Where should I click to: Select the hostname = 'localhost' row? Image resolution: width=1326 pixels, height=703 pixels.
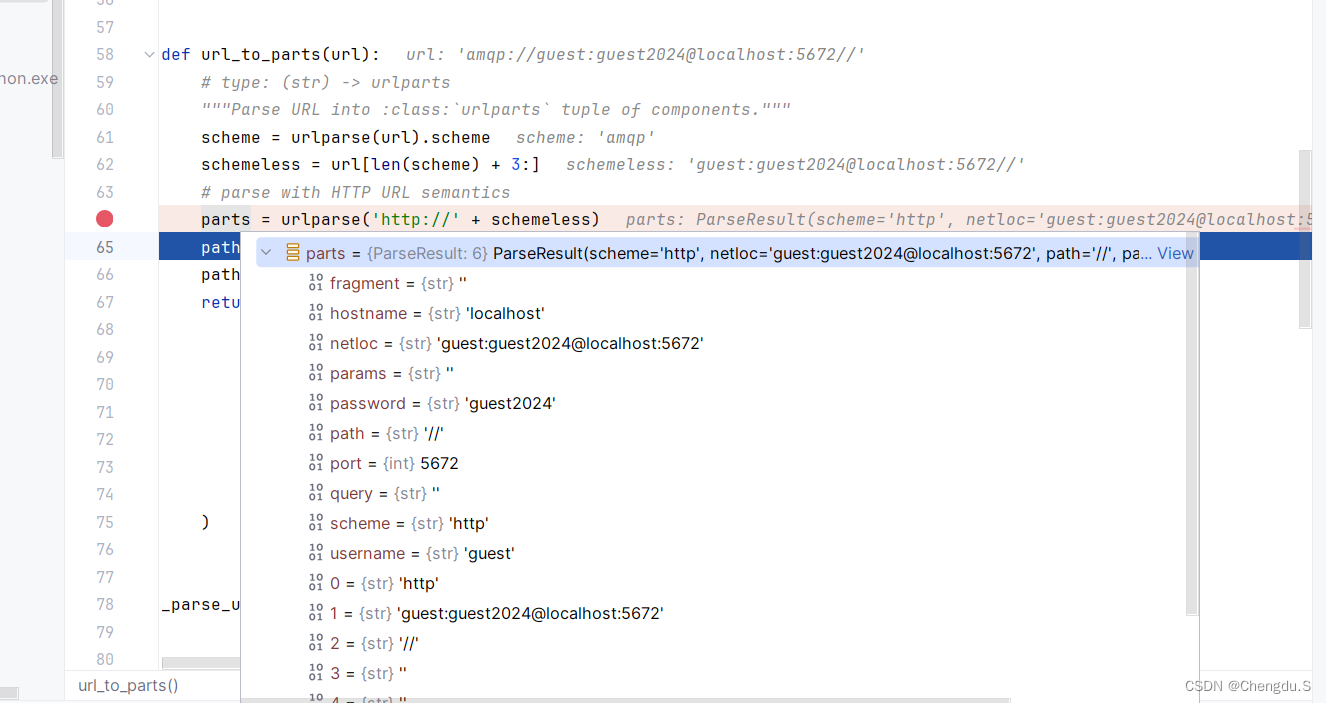click(x=722, y=313)
